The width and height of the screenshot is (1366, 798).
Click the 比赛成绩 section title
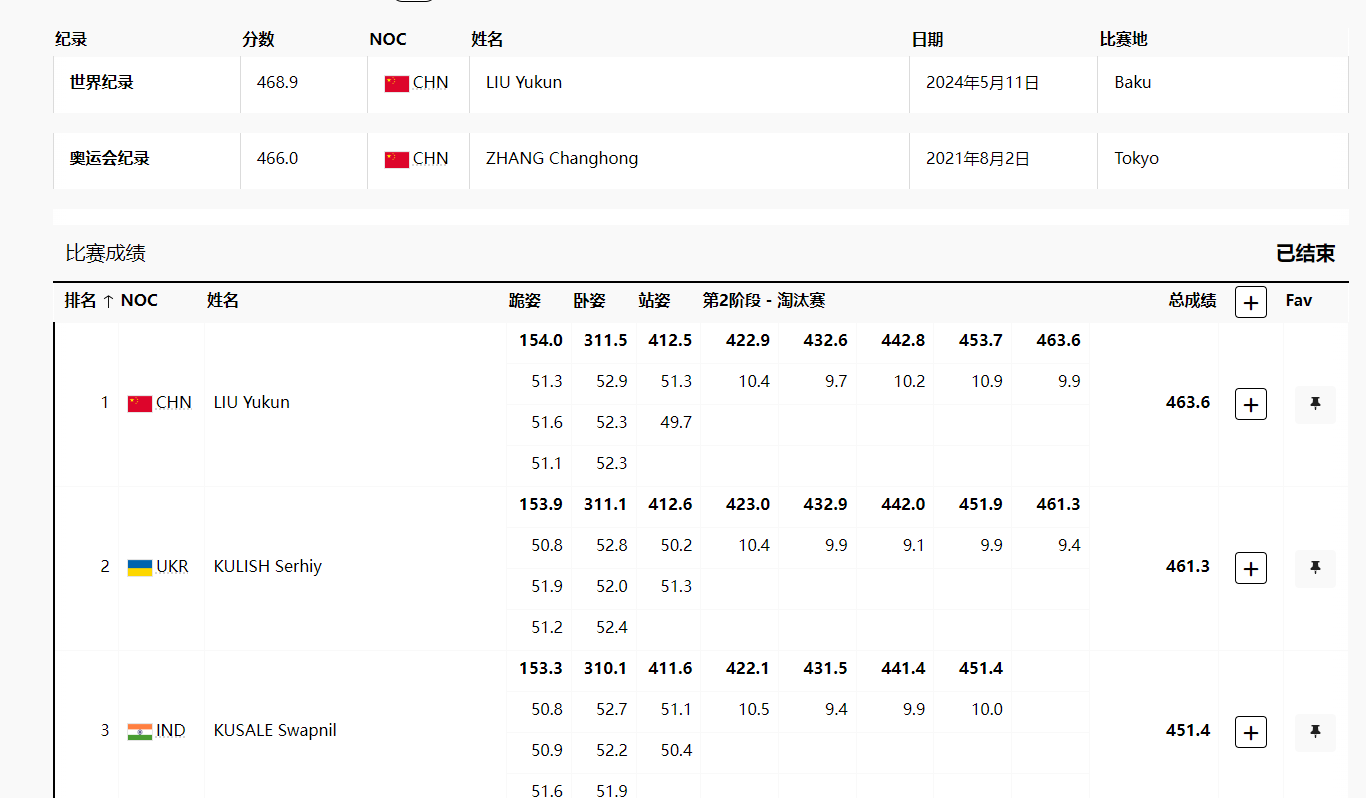[x=106, y=253]
